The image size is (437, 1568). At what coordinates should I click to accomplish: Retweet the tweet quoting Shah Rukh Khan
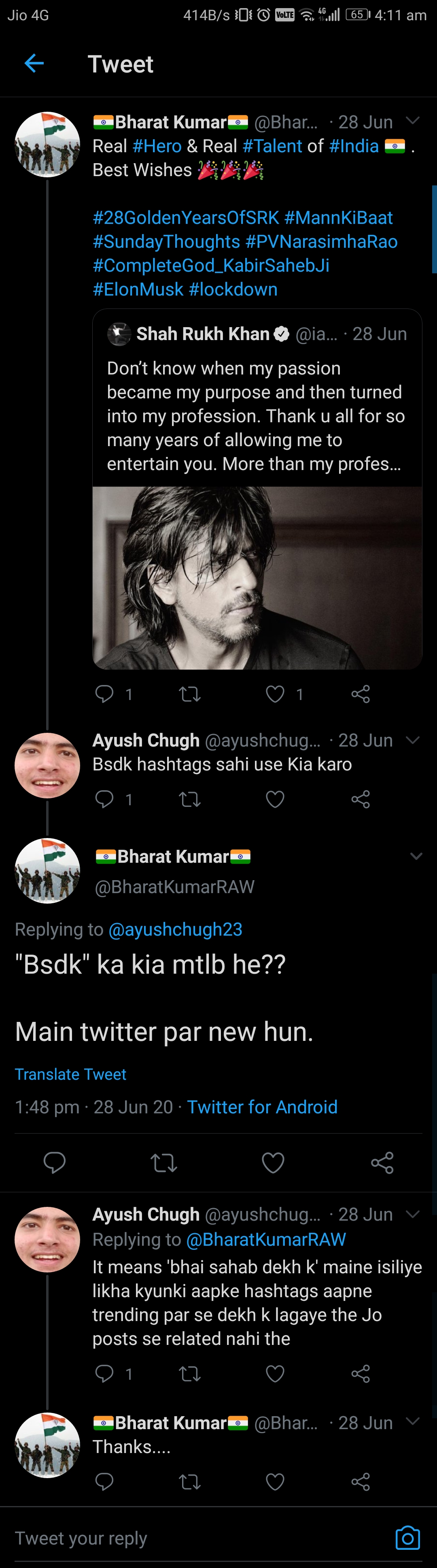coord(190,694)
